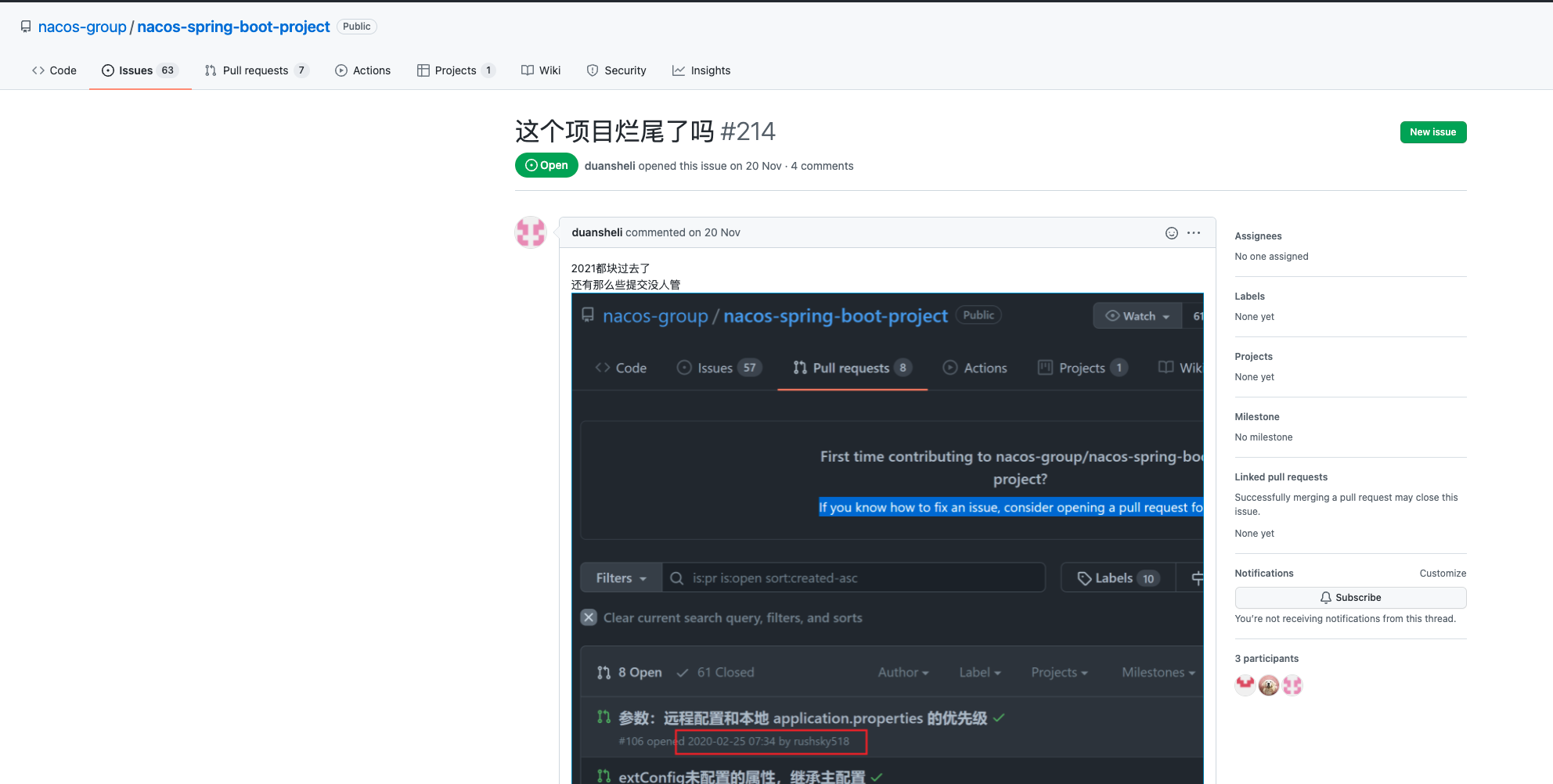Click the Projects table icon

(x=423, y=70)
